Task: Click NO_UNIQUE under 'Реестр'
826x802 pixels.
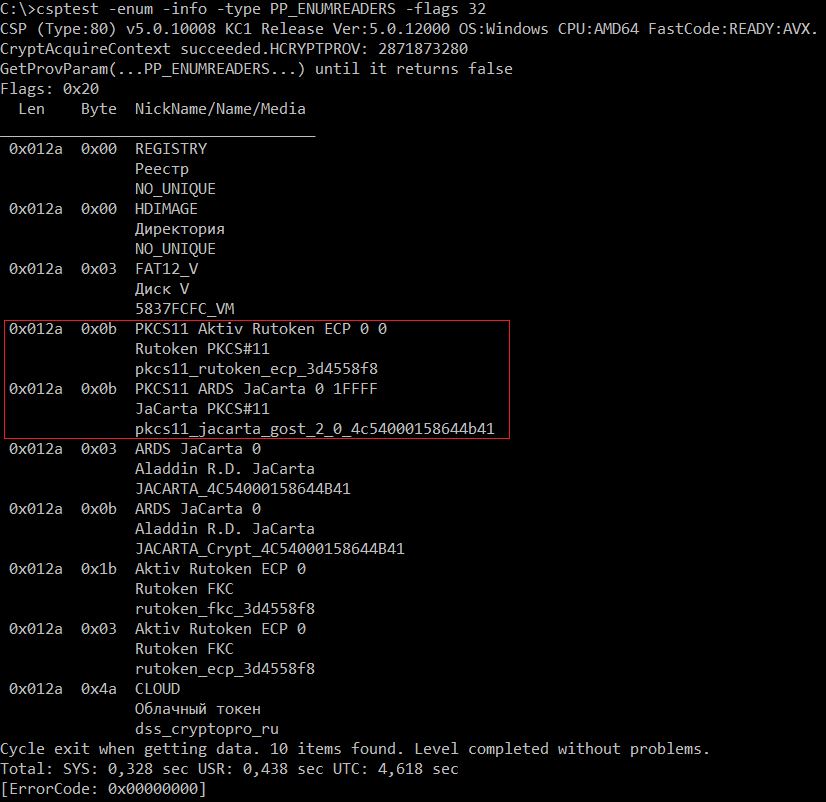Action: [175, 189]
